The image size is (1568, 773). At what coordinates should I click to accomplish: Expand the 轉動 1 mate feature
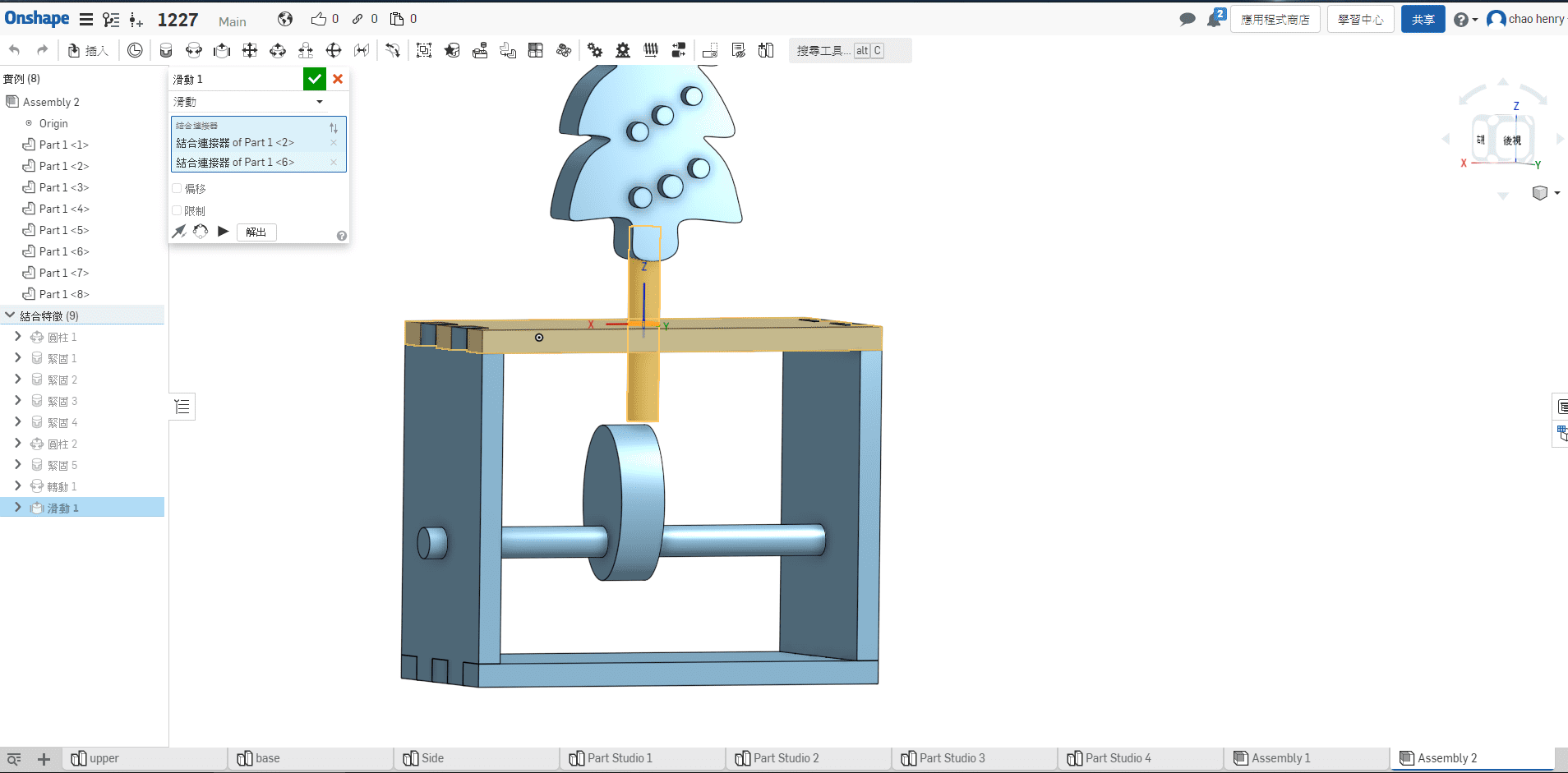point(18,485)
